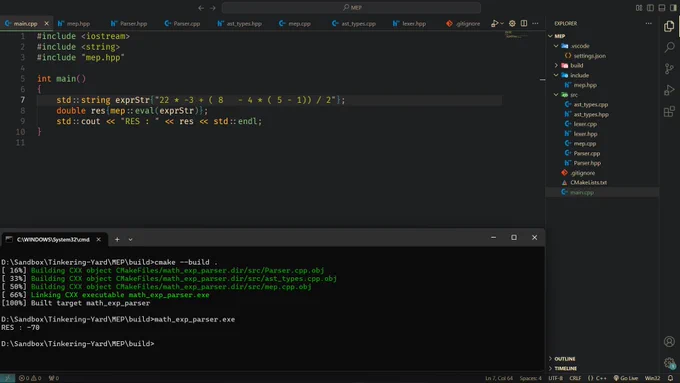Collapse the MEP root folder

tap(550, 36)
